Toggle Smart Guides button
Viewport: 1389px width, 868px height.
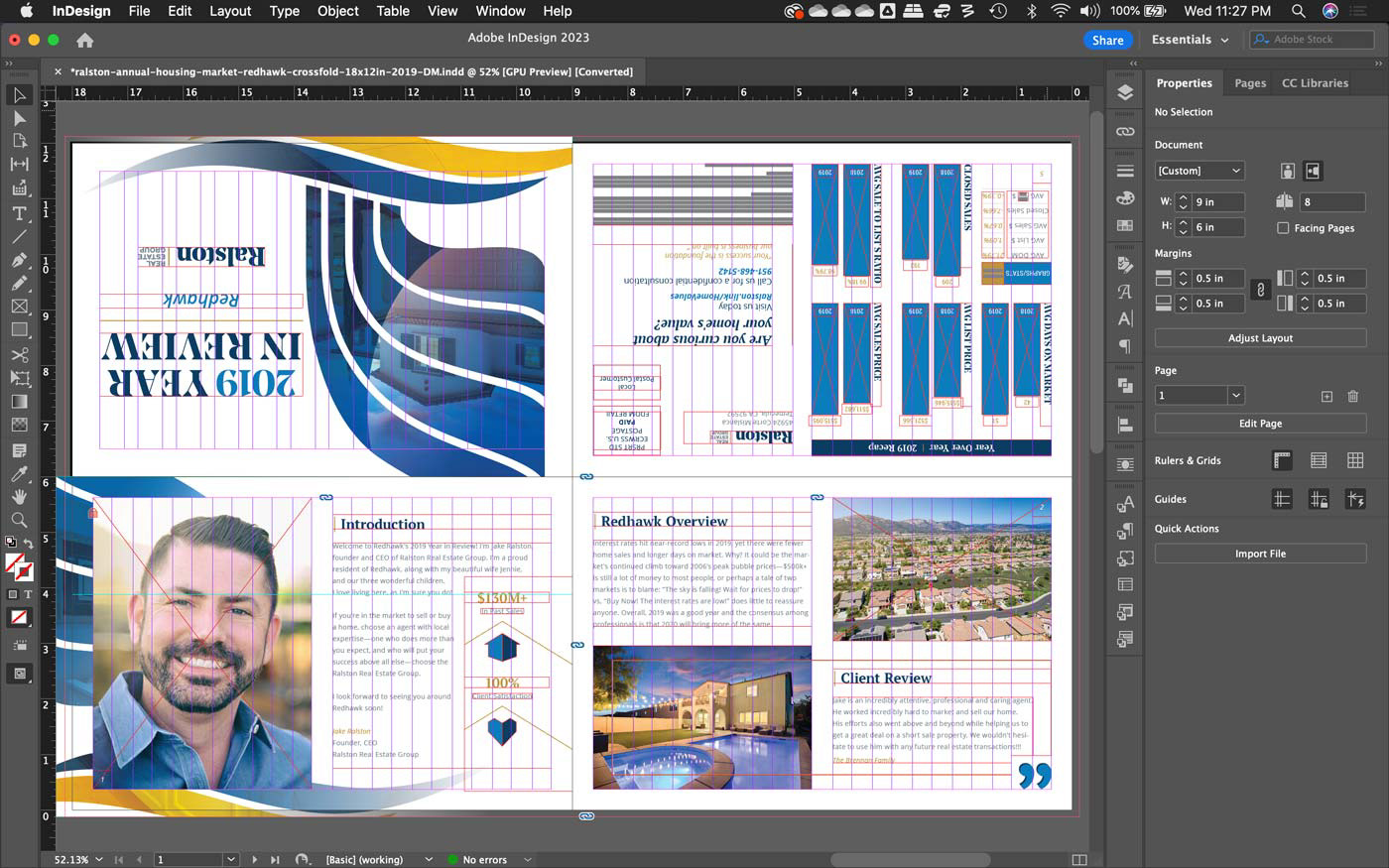pos(1355,500)
